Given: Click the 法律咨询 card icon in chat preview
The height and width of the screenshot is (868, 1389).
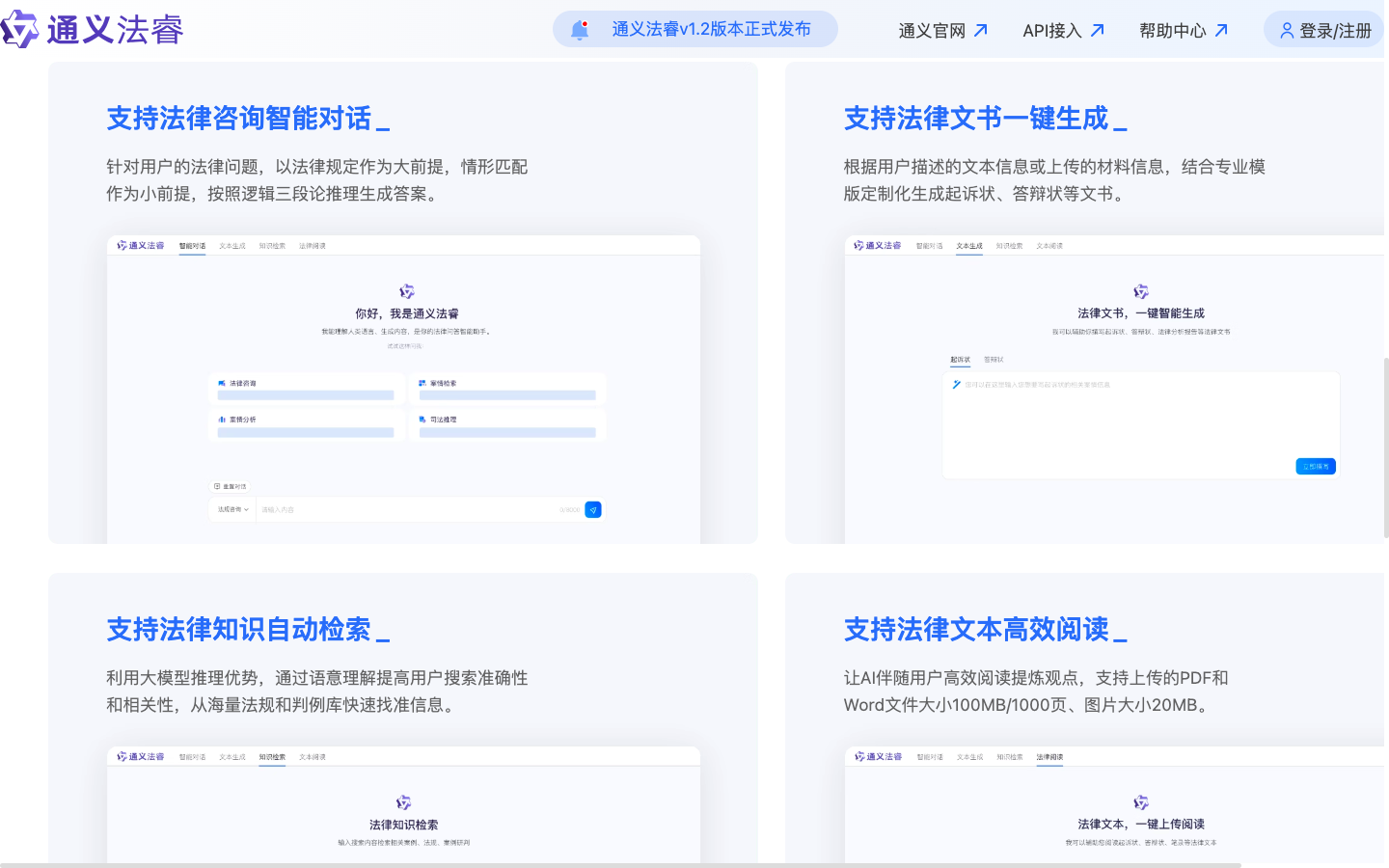Looking at the screenshot, I should 222,383.
